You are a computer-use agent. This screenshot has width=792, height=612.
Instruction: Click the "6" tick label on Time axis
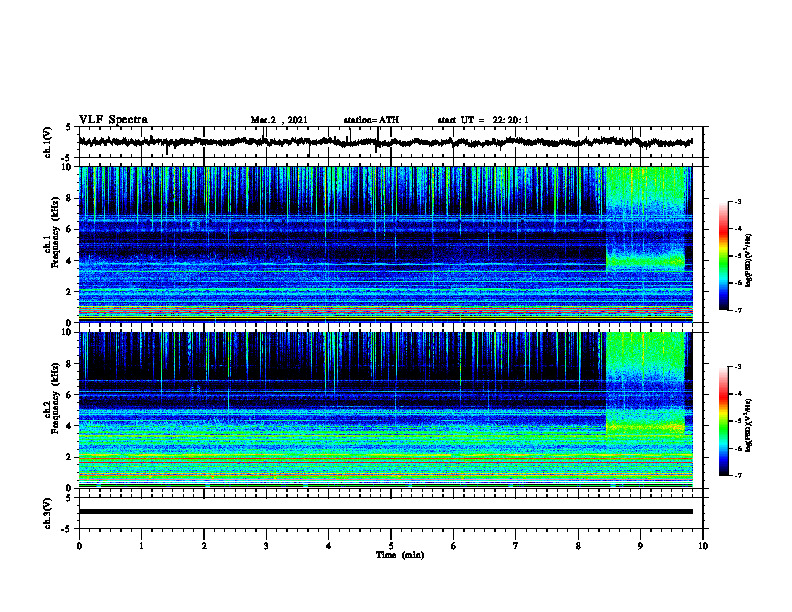pos(454,546)
